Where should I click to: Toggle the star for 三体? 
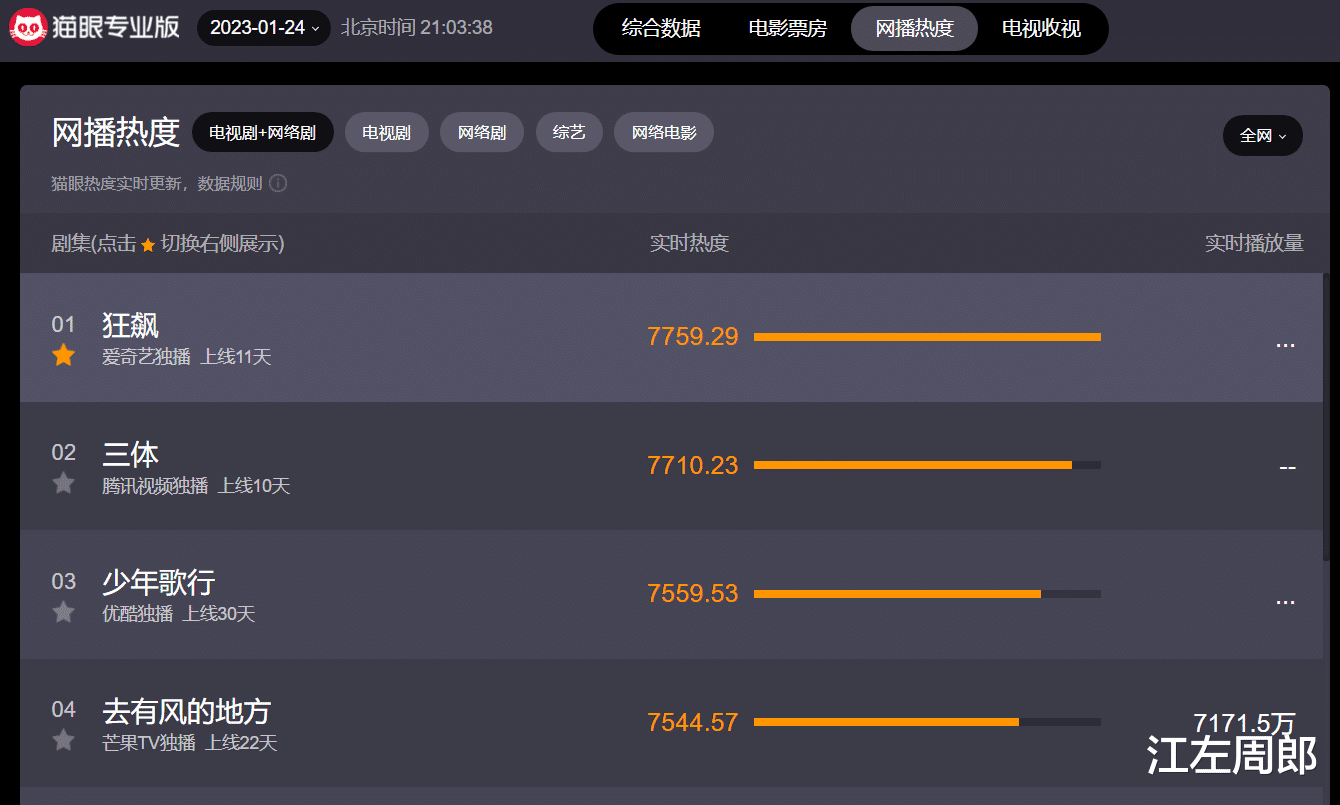(x=64, y=483)
